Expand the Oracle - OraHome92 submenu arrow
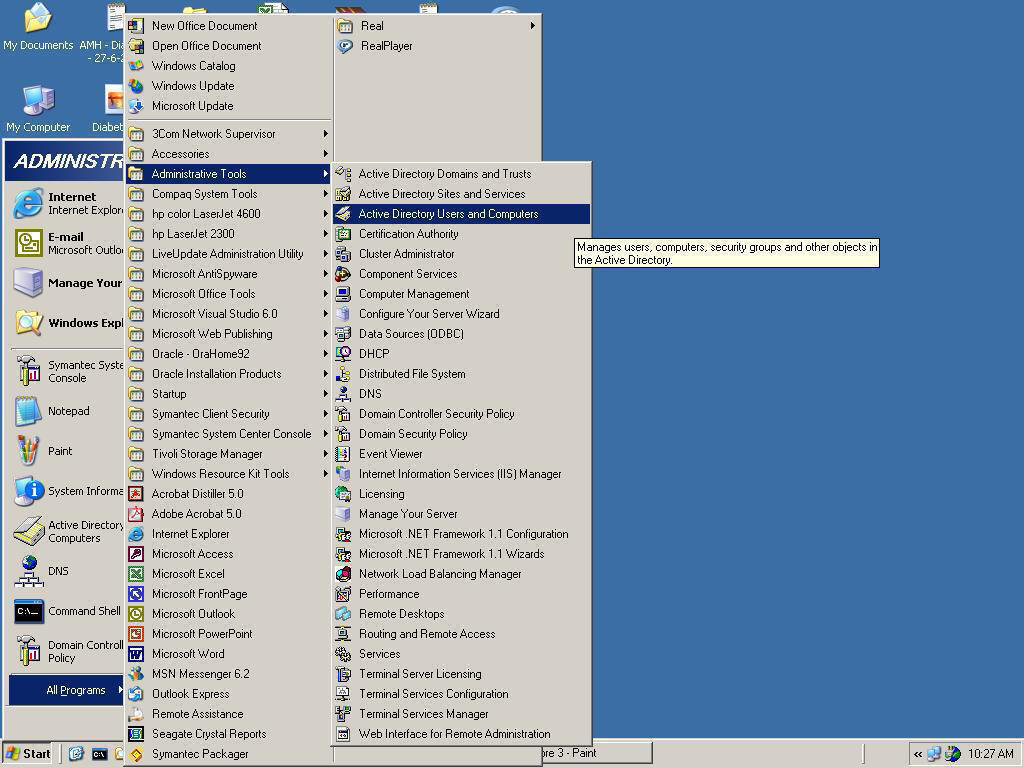 [325, 354]
